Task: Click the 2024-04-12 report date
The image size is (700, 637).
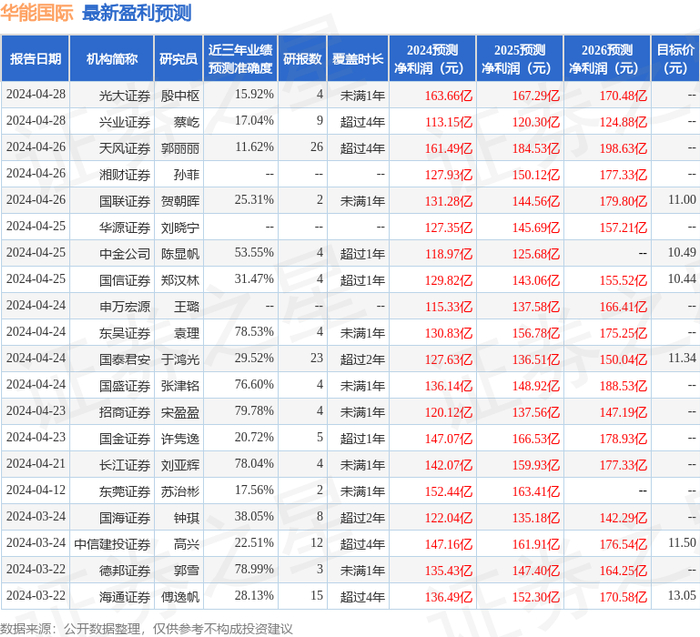Action: pos(36,490)
